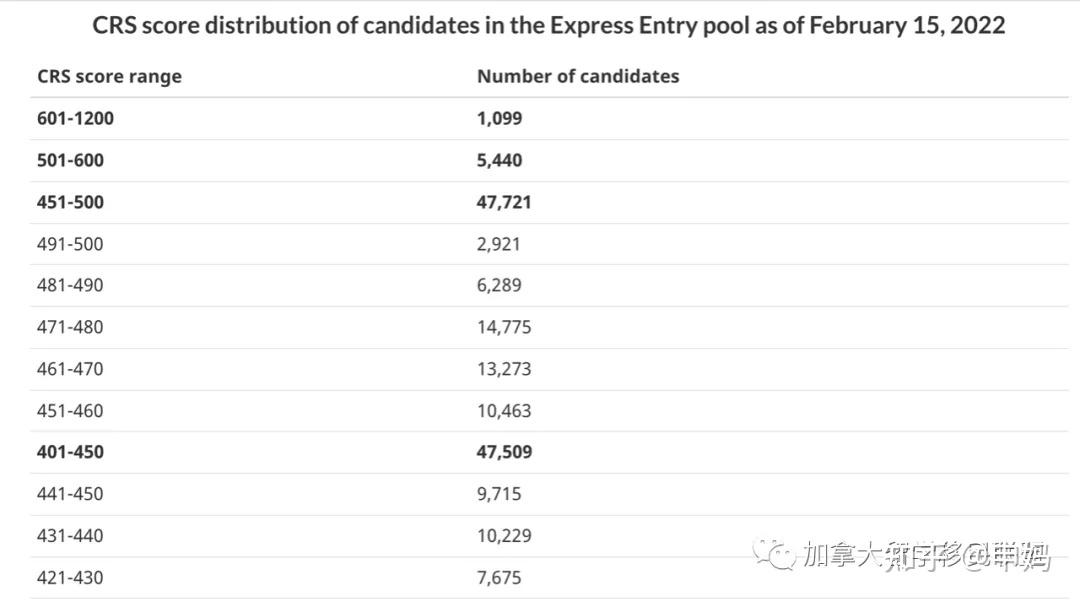This screenshot has height=602, width=1080.
Task: Click the 47,509 total value
Action: [x=504, y=452]
